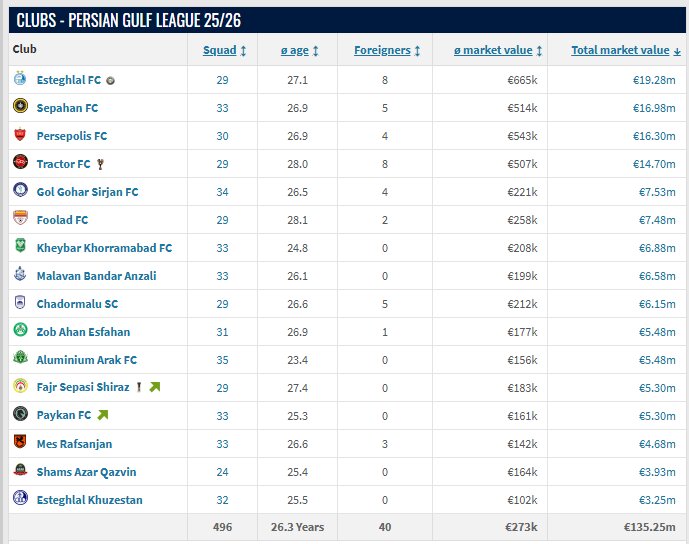Open the Gol Gohar Sirjan FC club page
This screenshot has width=689, height=544.
coord(87,191)
